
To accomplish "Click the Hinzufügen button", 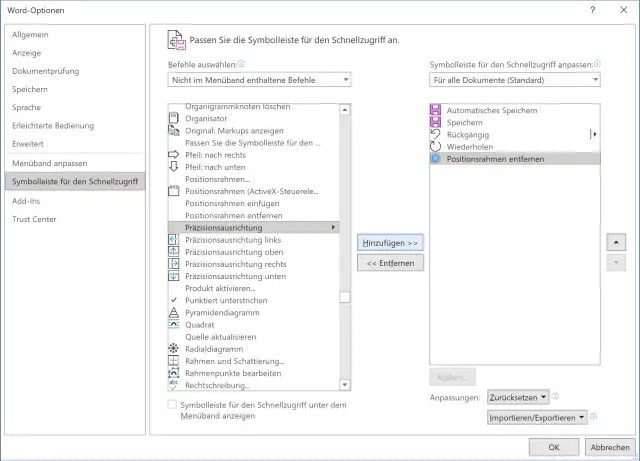I will coord(391,242).
